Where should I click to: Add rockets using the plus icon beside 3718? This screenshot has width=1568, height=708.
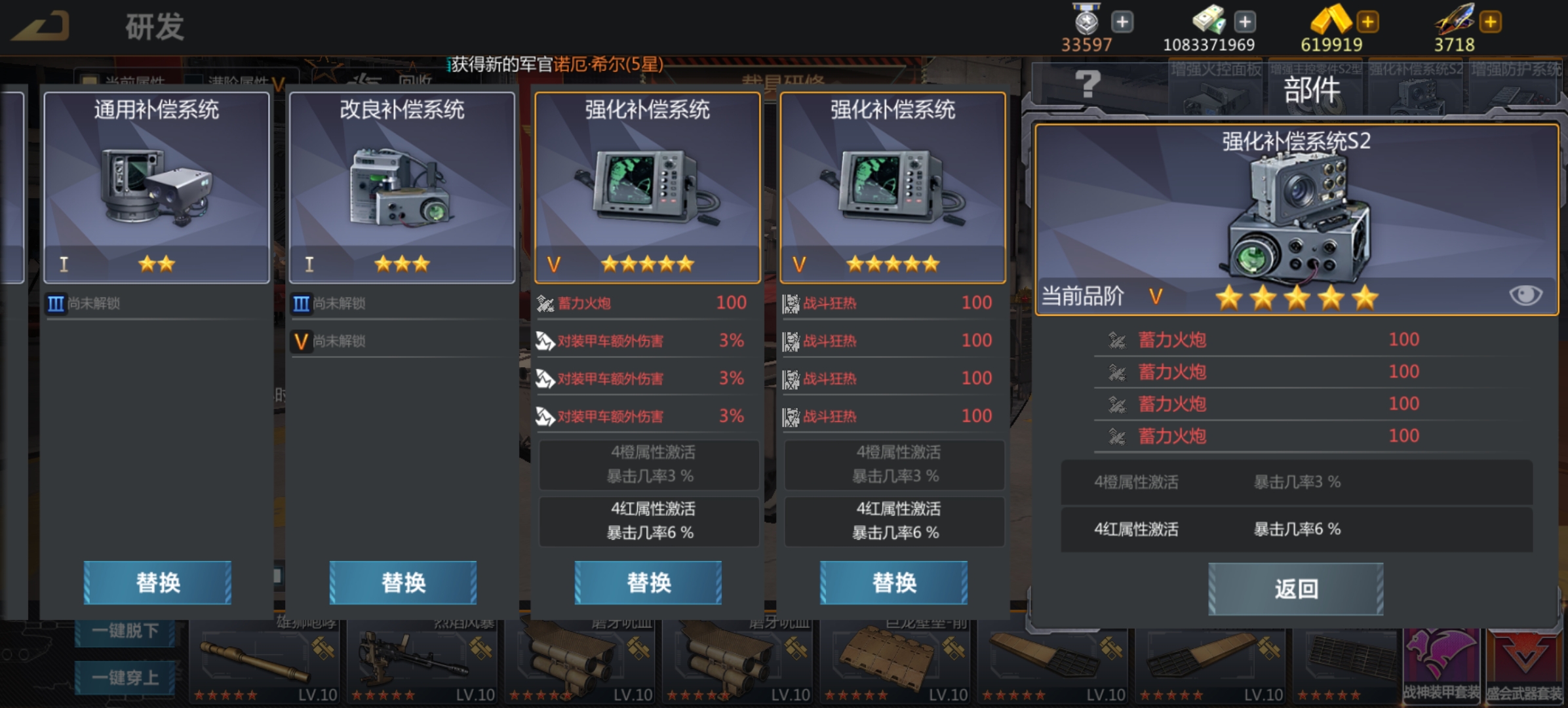(x=1490, y=22)
